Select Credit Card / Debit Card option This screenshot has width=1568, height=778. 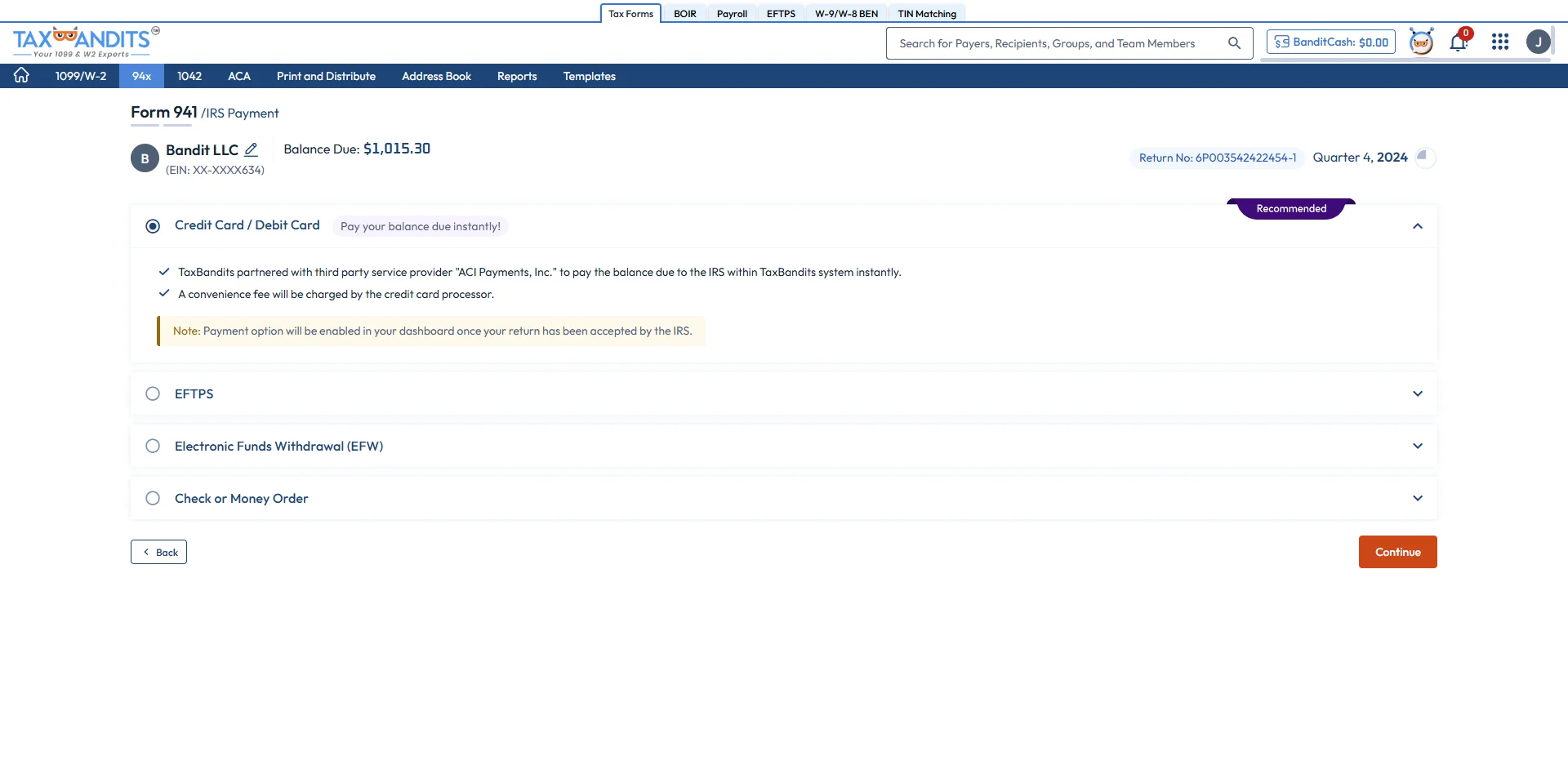153,226
